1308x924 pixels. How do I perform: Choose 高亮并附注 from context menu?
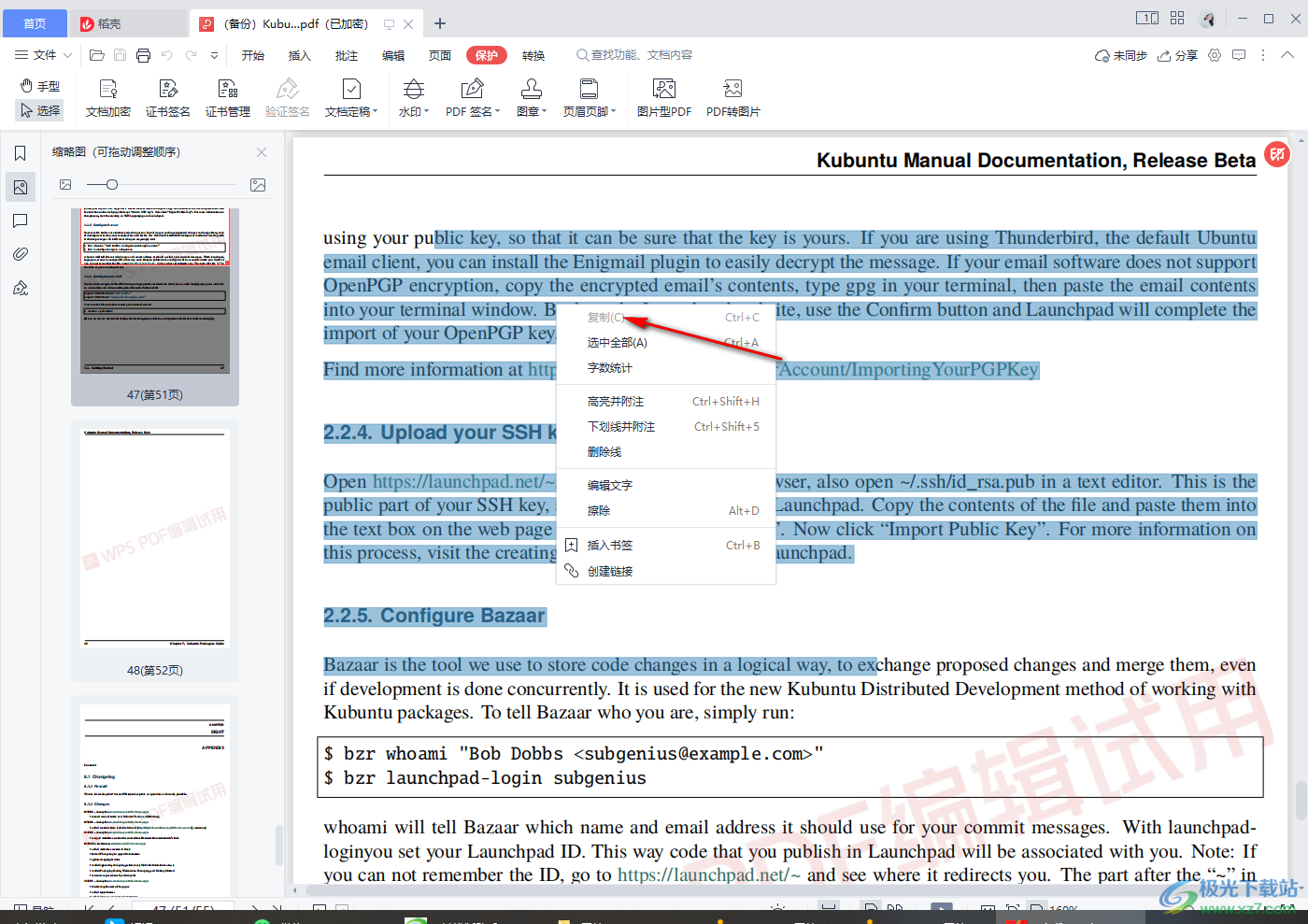666,402
